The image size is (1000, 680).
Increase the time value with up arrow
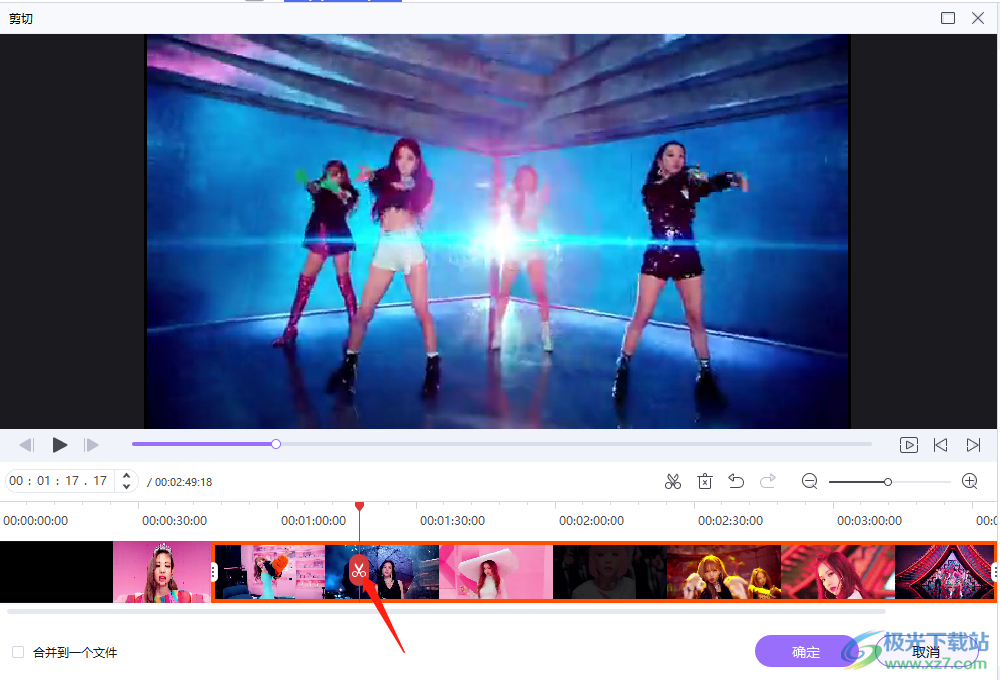126,475
